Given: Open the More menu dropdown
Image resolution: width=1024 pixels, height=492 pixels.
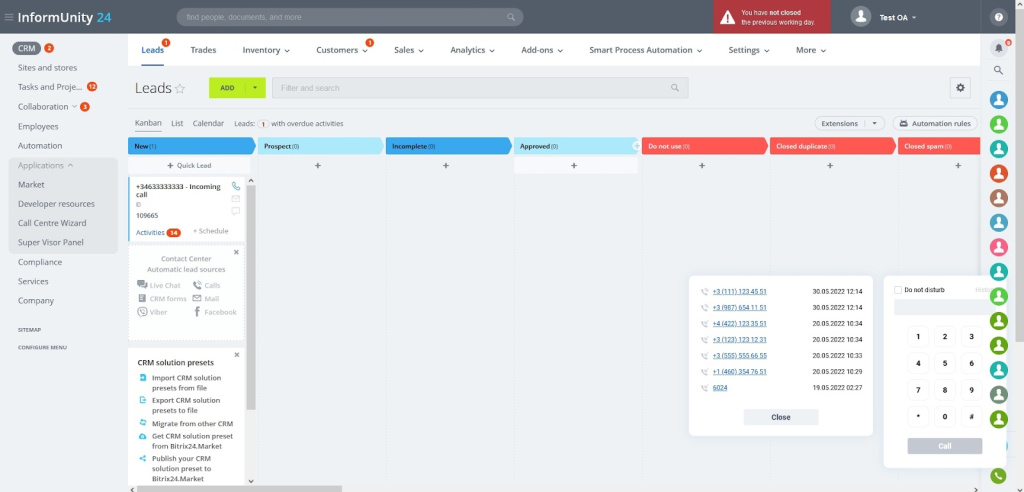Looking at the screenshot, I should [x=810, y=50].
